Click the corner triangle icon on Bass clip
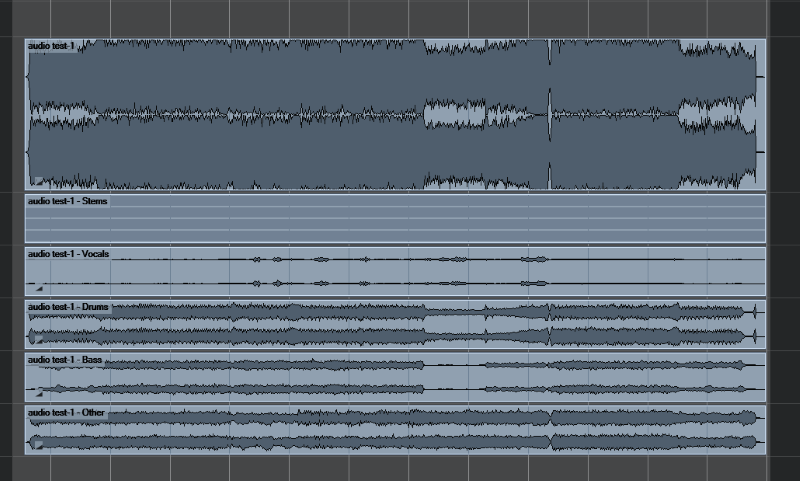Image resolution: width=800 pixels, height=481 pixels. 40,392
